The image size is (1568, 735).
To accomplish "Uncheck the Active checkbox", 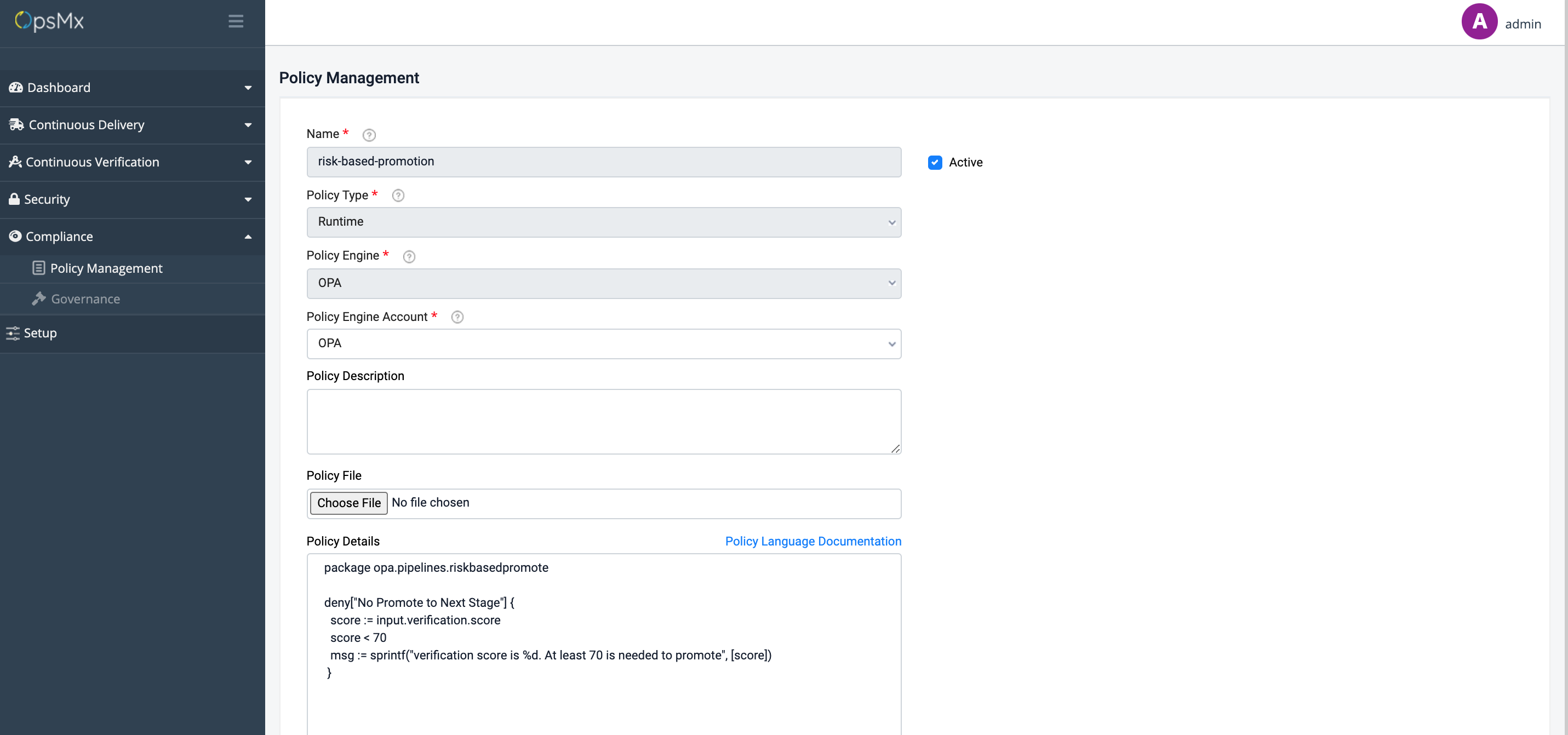I will (935, 163).
